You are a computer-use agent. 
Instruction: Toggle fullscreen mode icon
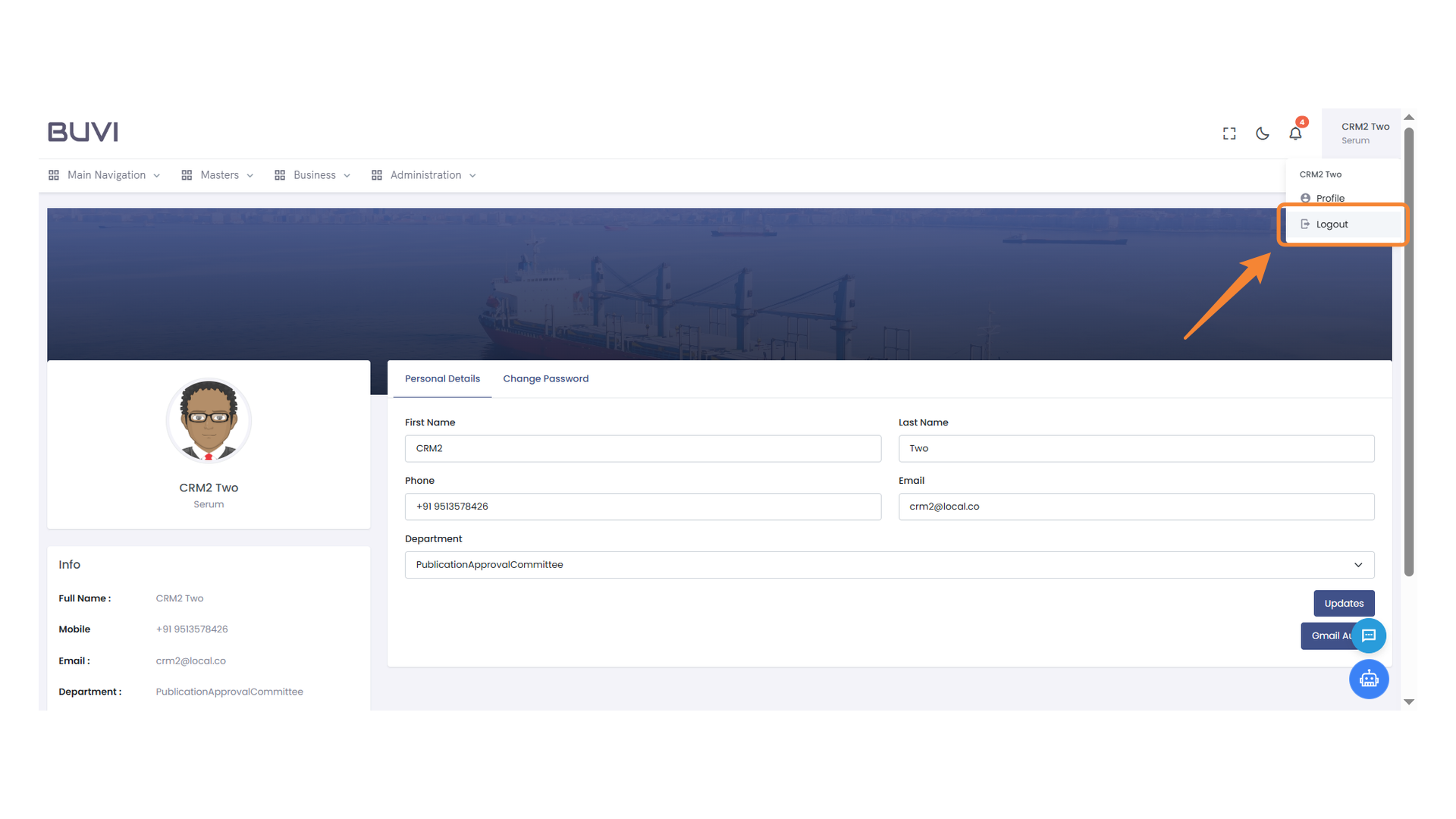(1229, 133)
